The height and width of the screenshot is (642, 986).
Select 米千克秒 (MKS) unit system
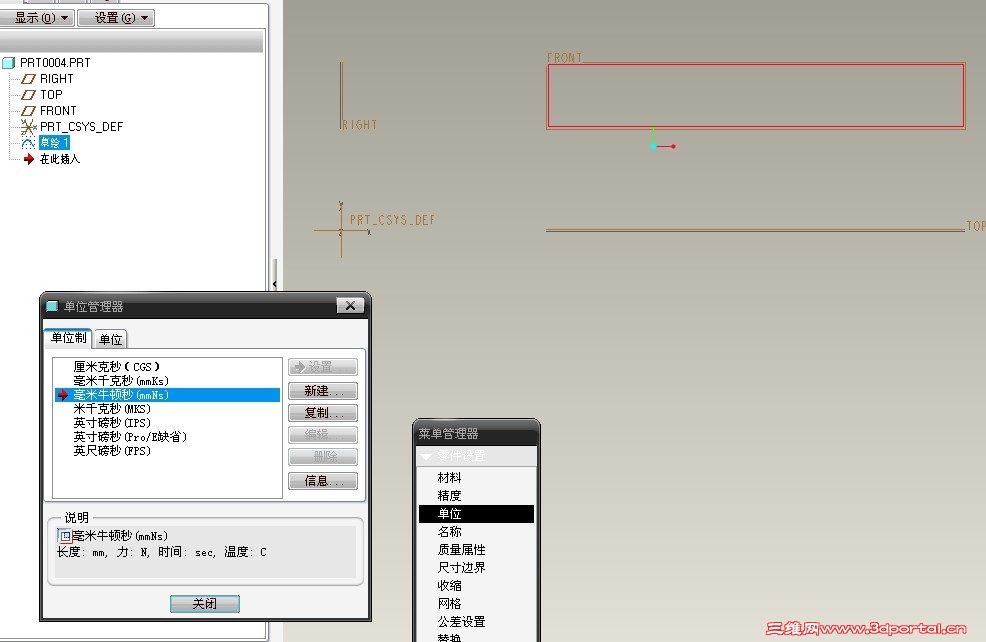click(x=112, y=409)
